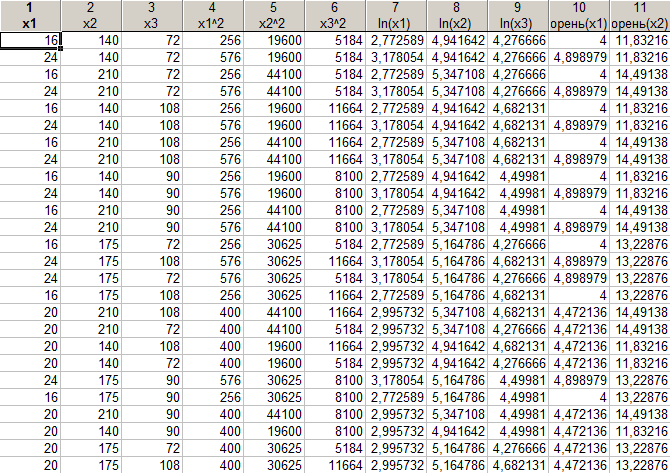Screen dimensions: 670x473
Task: Select the ln(x2) column header
Action: coord(457,15)
